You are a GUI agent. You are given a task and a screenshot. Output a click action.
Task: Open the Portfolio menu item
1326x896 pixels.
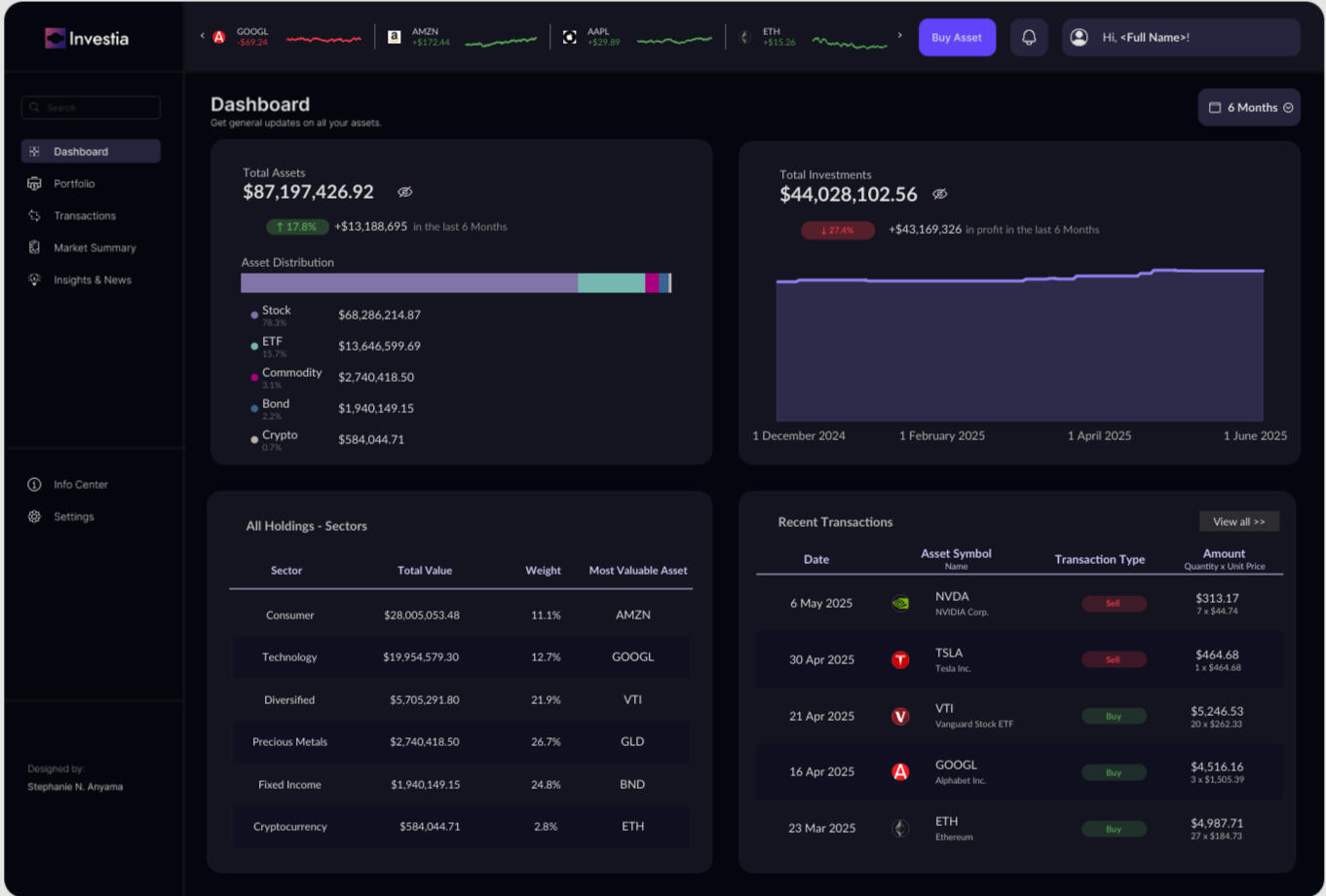[x=74, y=183]
